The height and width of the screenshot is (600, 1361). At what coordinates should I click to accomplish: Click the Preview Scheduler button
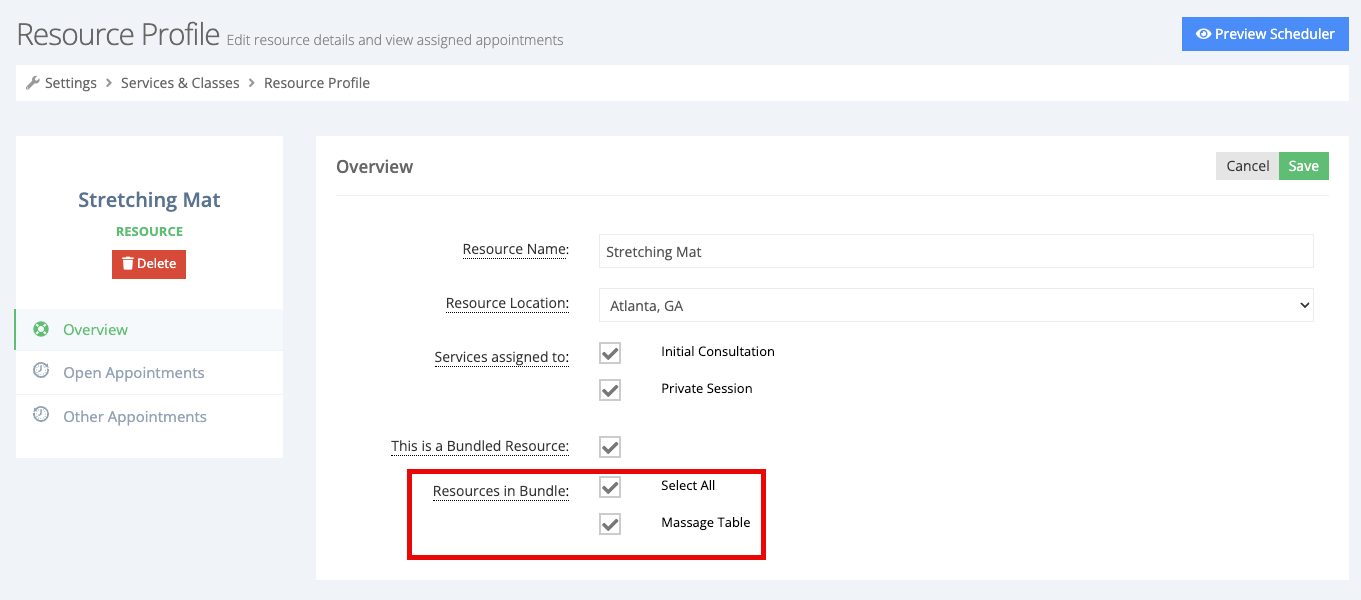point(1265,34)
